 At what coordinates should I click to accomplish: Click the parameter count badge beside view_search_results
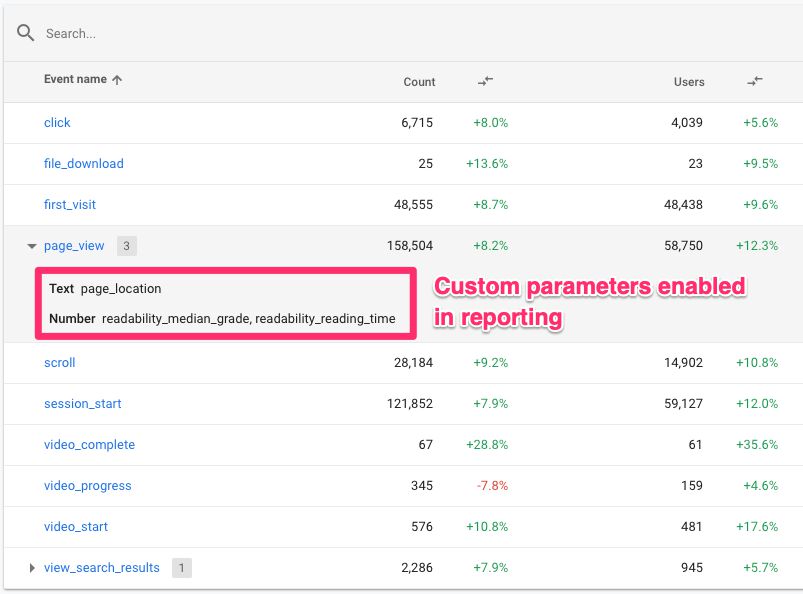(181, 568)
